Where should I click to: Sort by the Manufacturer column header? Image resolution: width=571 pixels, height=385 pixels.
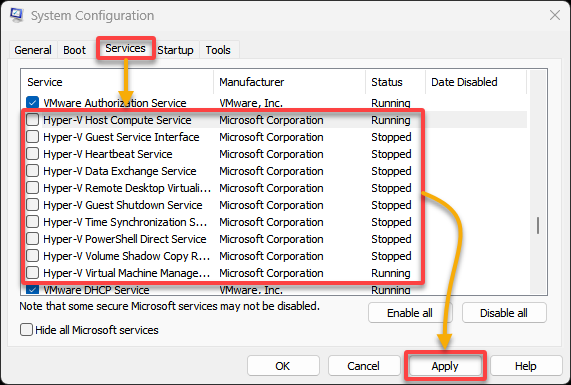pos(290,82)
